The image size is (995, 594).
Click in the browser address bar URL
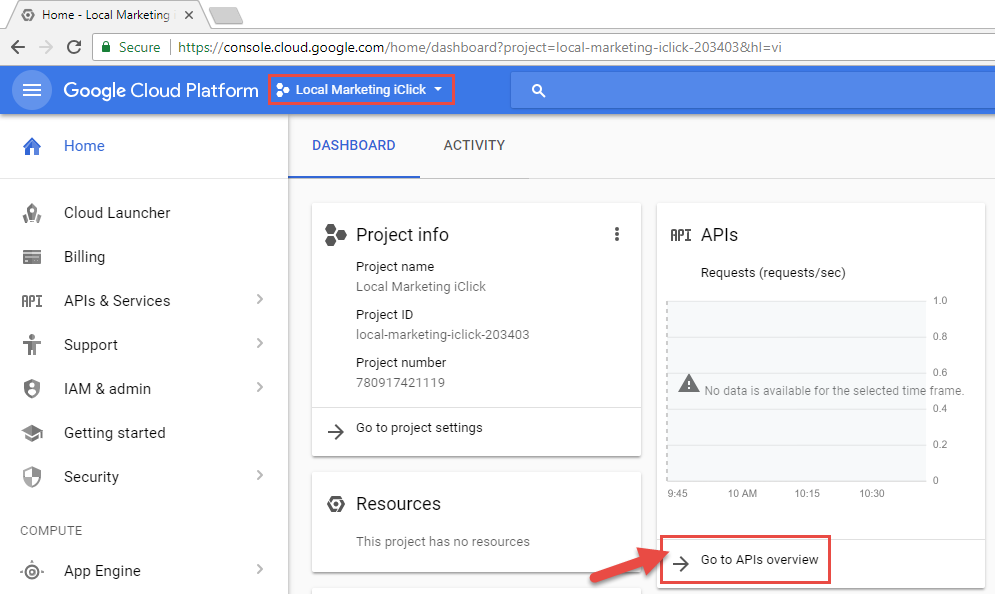pyautogui.click(x=480, y=48)
